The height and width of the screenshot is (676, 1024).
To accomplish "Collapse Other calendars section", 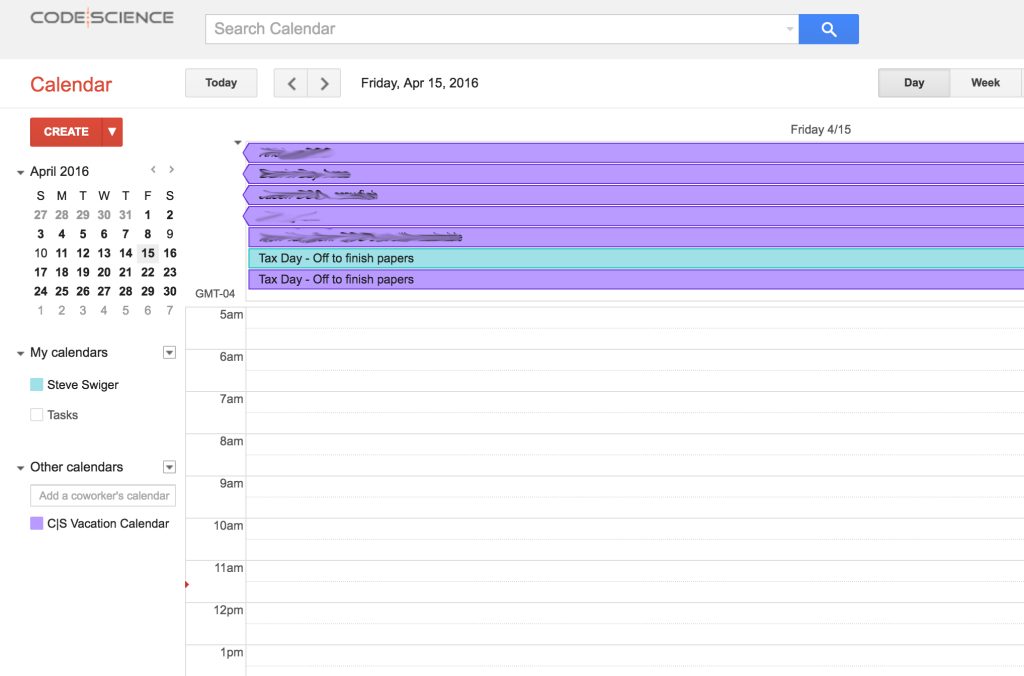I will (20, 468).
